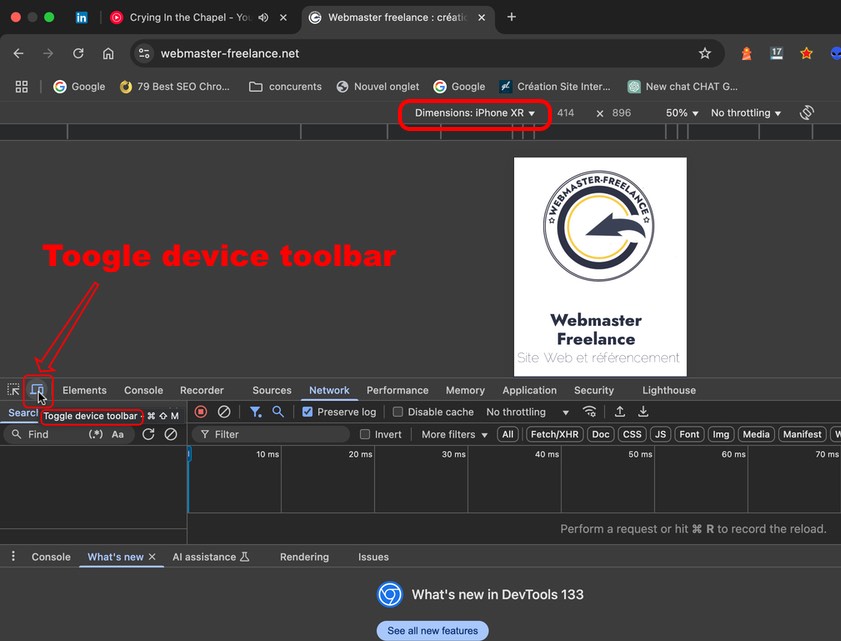Open the network request filter funnel icon

pyautogui.click(x=255, y=411)
